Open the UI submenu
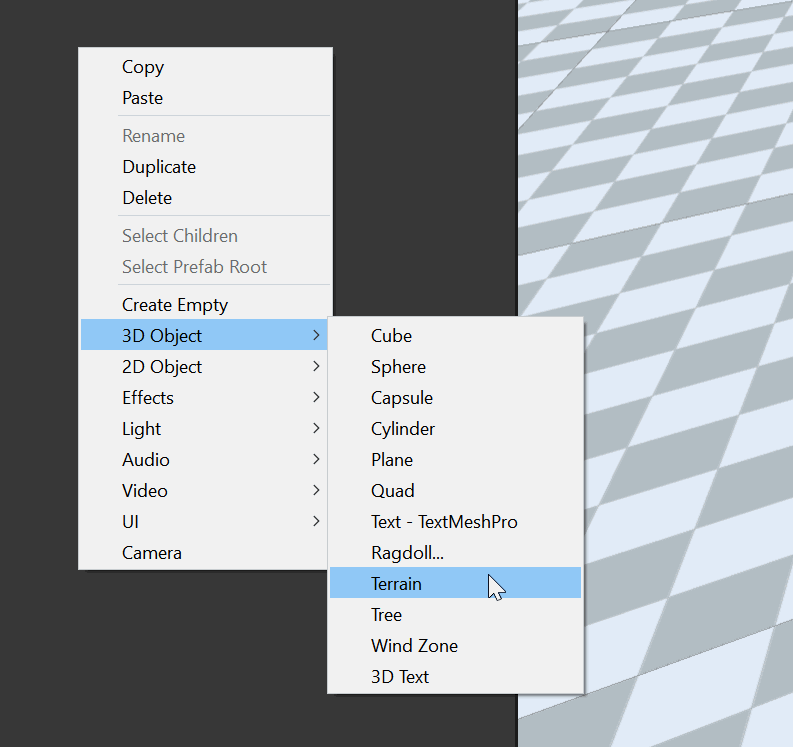The width and height of the screenshot is (793, 747). pyautogui.click(x=131, y=522)
